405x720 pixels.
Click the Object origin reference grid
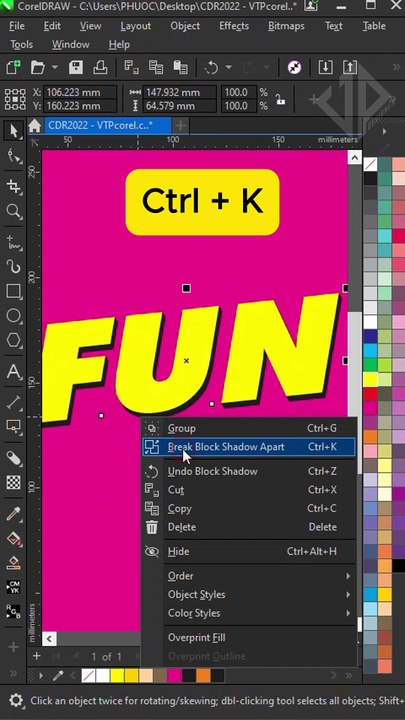15,99
